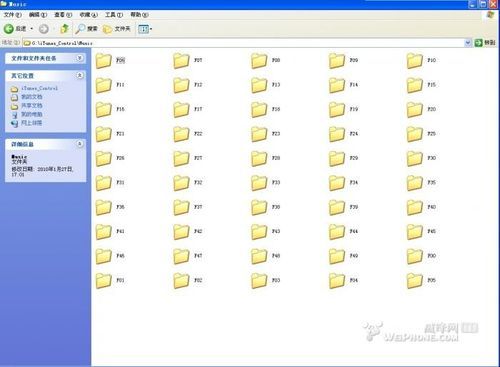Open the 文件 (File) menu
500x367 pixels.
(13, 15)
